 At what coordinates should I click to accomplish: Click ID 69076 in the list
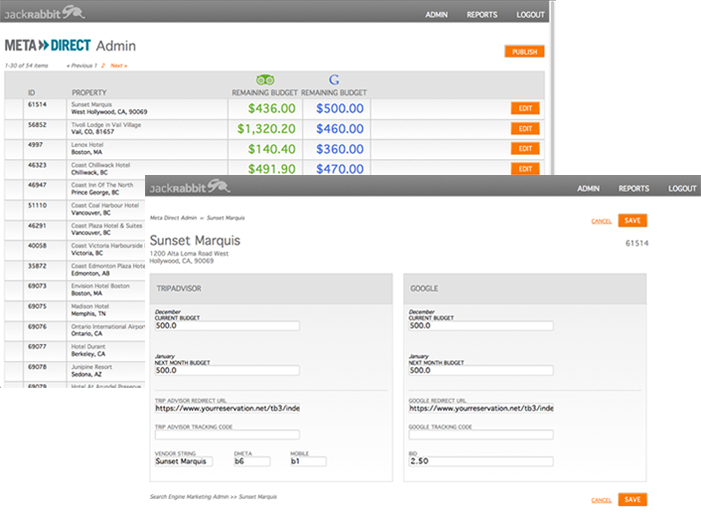tap(37, 327)
